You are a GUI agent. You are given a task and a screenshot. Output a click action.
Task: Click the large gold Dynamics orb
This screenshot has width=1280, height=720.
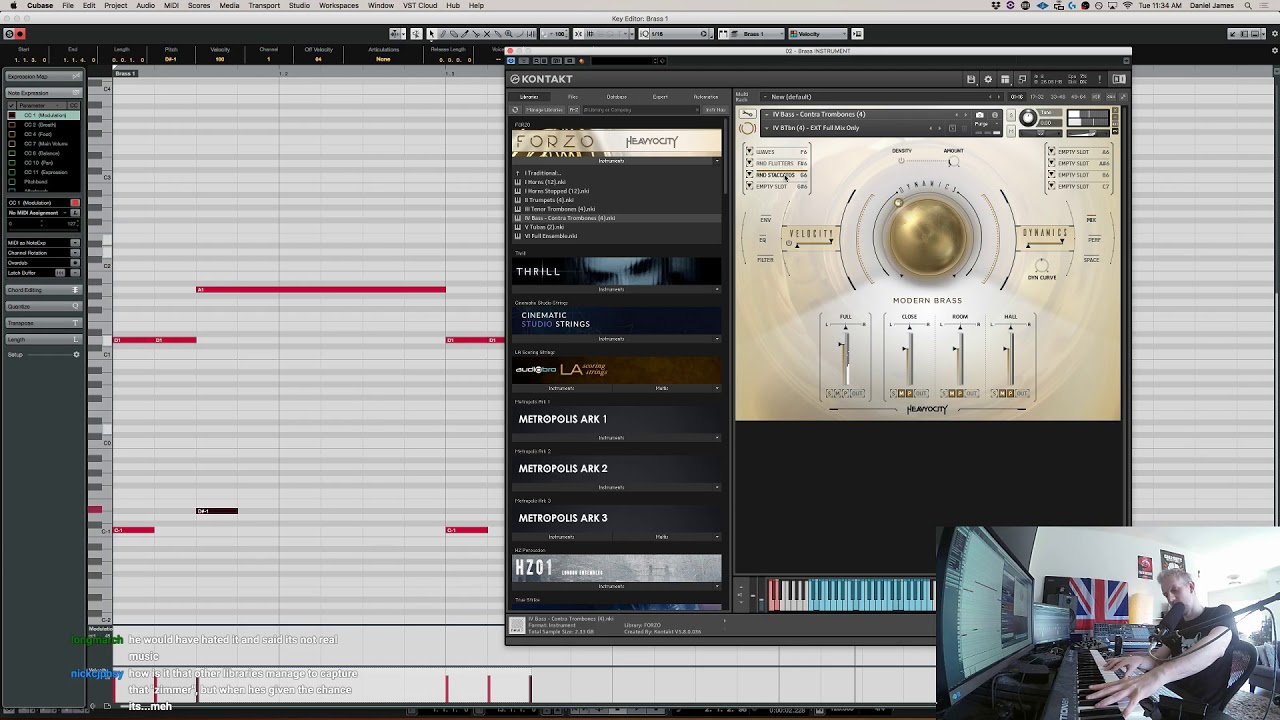click(x=928, y=236)
